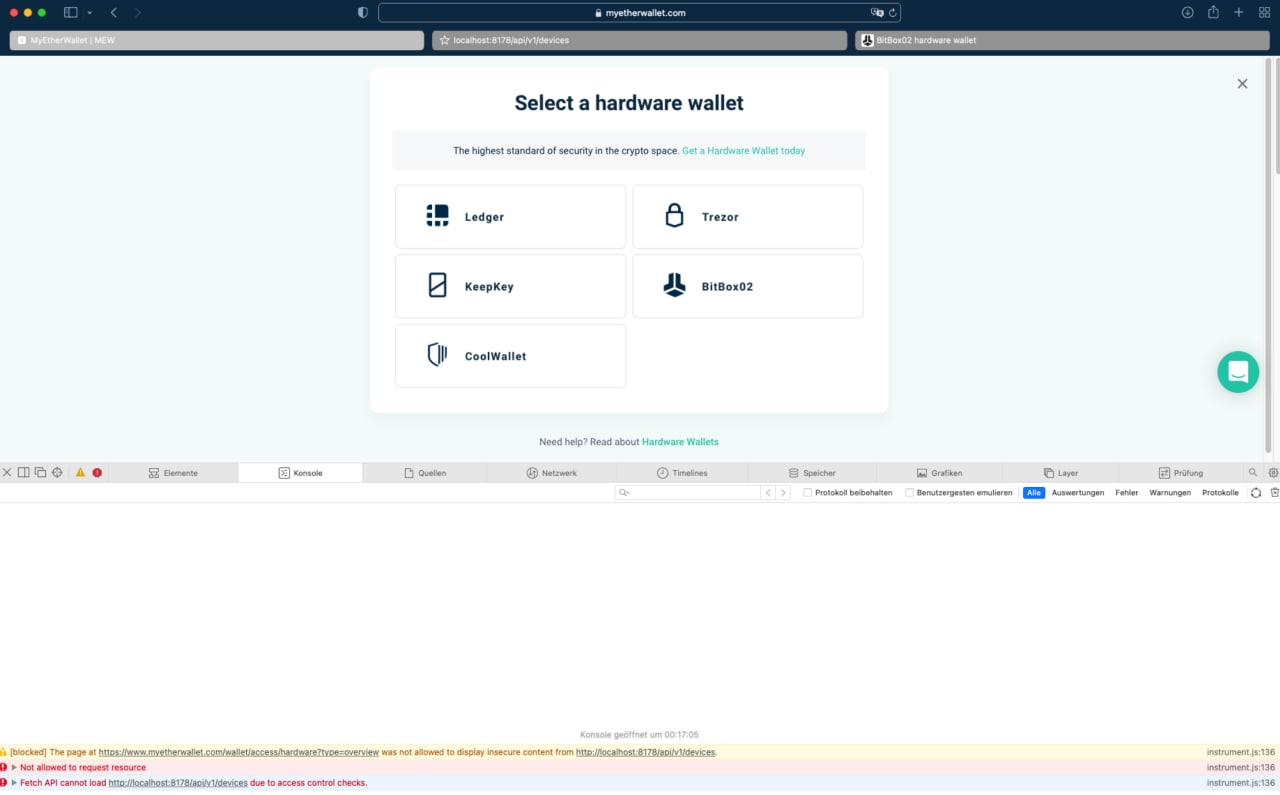Filter console to show only Warnungen
The height and width of the screenshot is (795, 1280).
pyautogui.click(x=1170, y=492)
